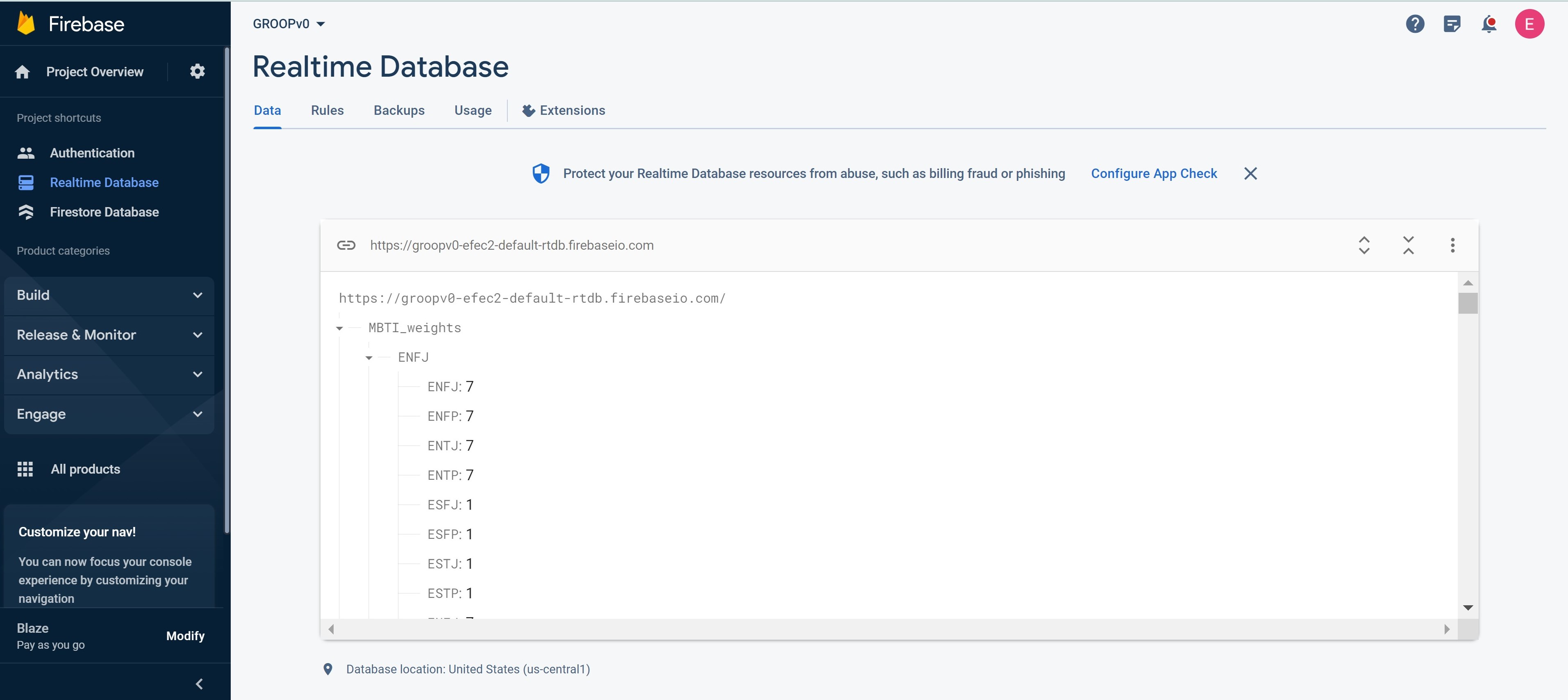Collapse the sidebar navigation arrow
1568x700 pixels.
tap(199, 684)
